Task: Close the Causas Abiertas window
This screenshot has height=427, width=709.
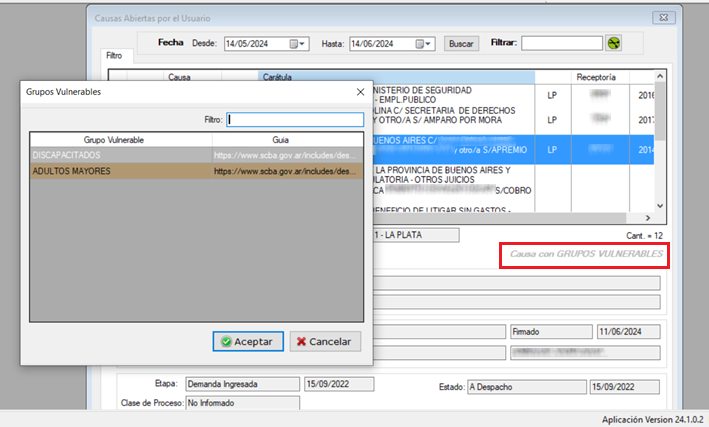Action: pos(661,18)
